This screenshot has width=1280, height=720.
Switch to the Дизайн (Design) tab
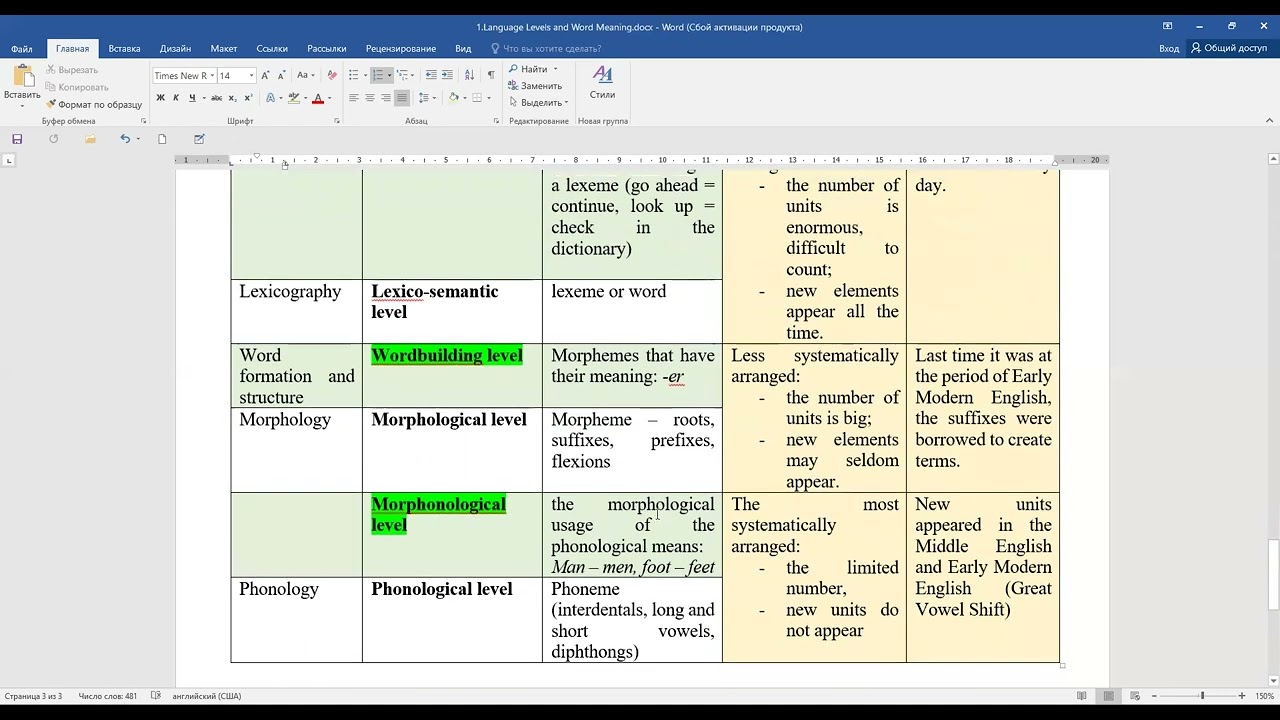click(x=175, y=48)
